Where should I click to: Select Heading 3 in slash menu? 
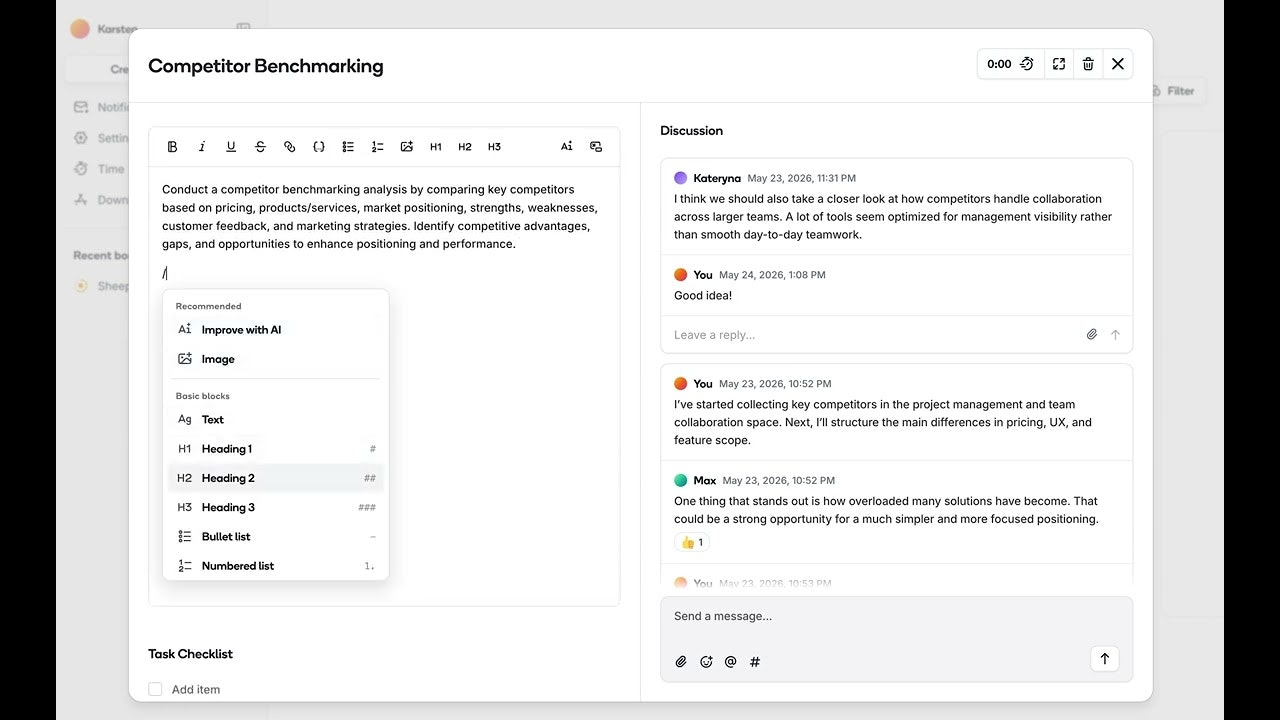pos(276,507)
